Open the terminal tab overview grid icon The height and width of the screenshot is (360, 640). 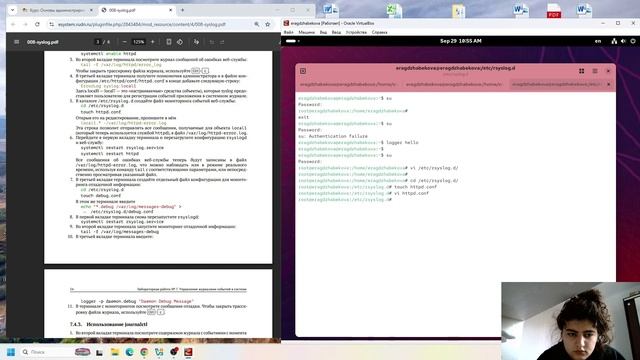tap(582, 71)
